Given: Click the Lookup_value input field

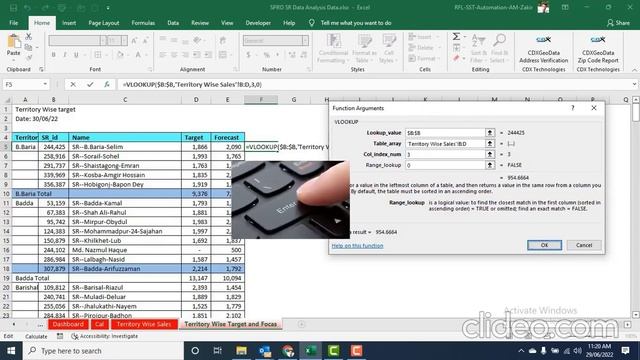Looking at the screenshot, I should (x=445, y=133).
